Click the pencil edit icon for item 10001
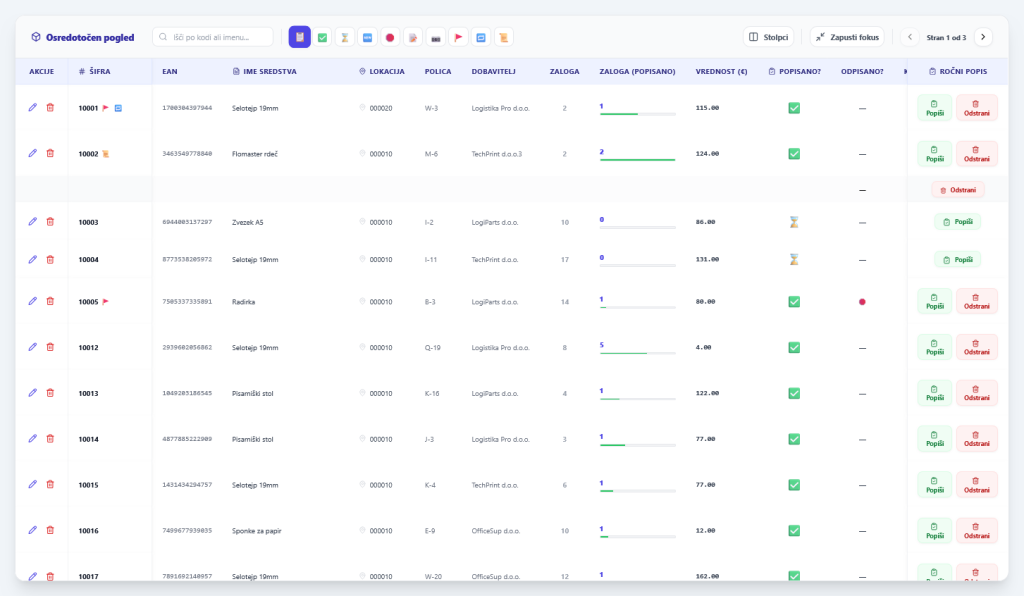Viewport: 1024px width, 596px height. click(33, 107)
